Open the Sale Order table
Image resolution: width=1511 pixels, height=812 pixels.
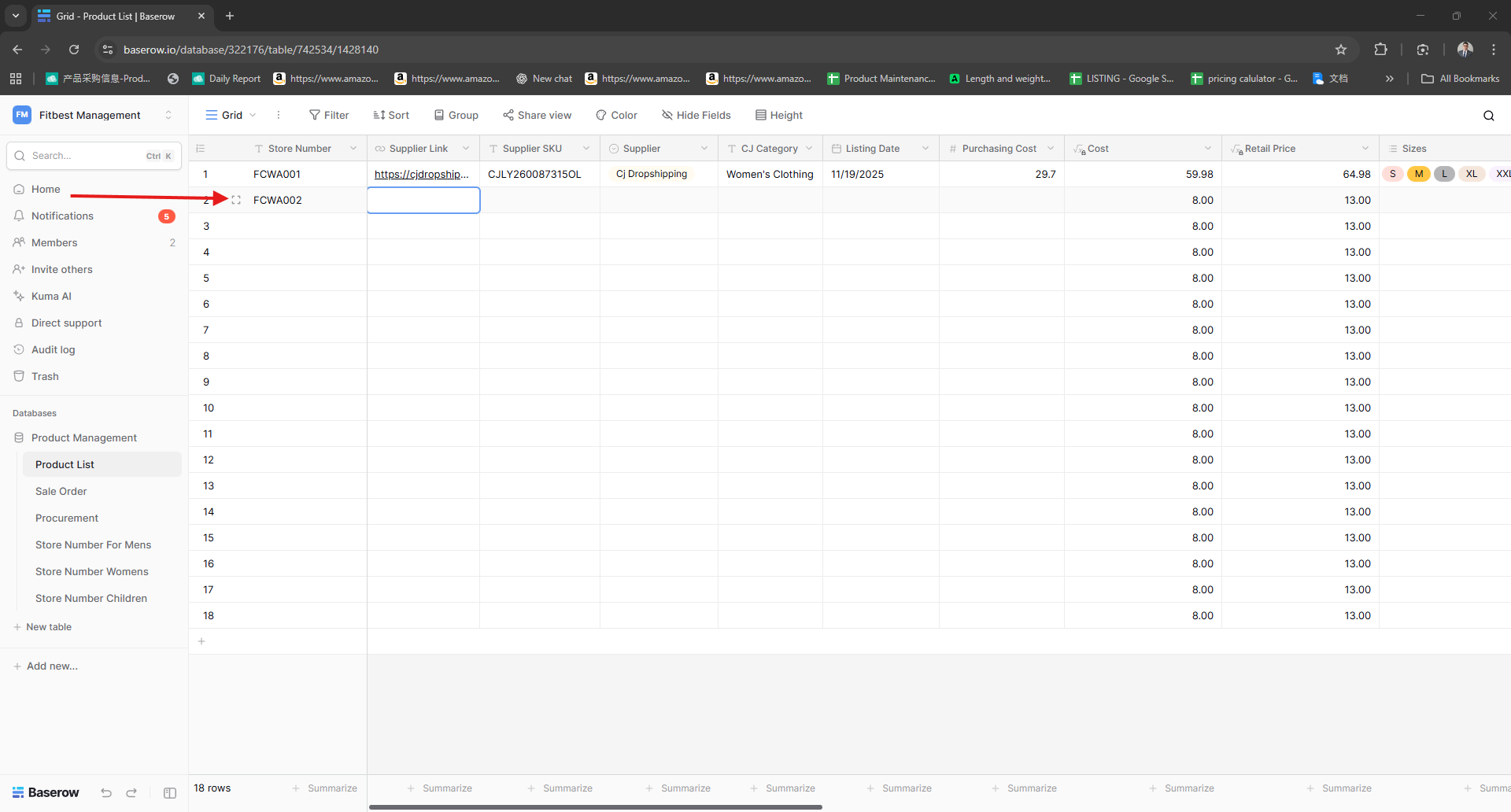(x=61, y=491)
